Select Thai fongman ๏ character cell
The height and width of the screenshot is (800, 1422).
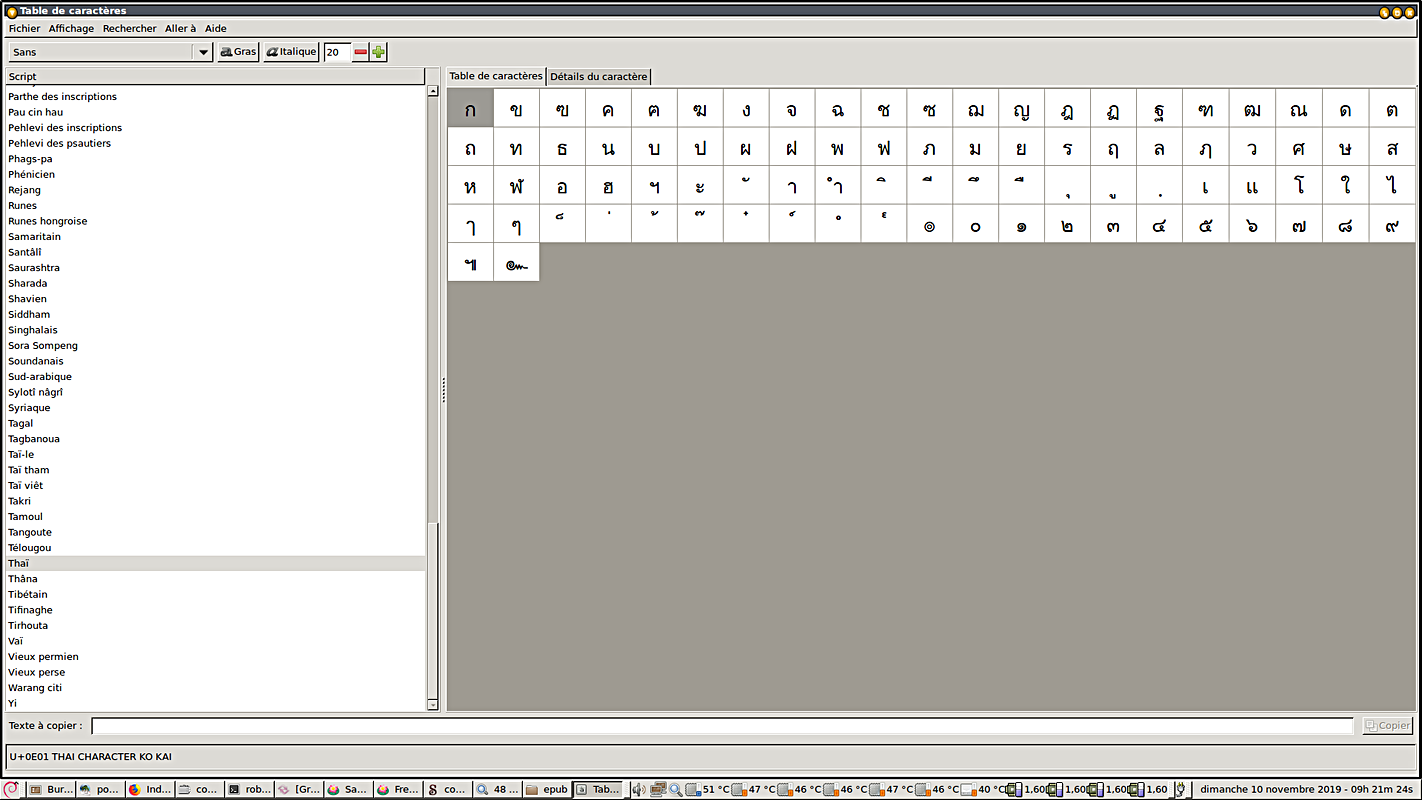pyautogui.click(x=930, y=224)
